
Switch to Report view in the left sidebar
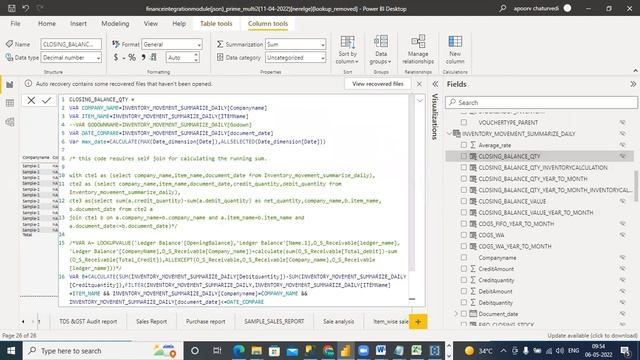9,84
